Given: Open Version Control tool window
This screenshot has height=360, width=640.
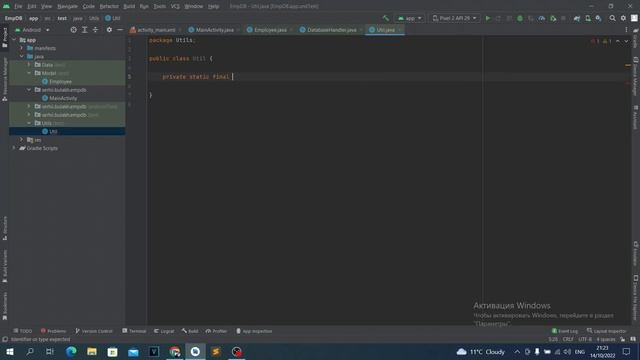Looking at the screenshot, I should pos(93,331).
